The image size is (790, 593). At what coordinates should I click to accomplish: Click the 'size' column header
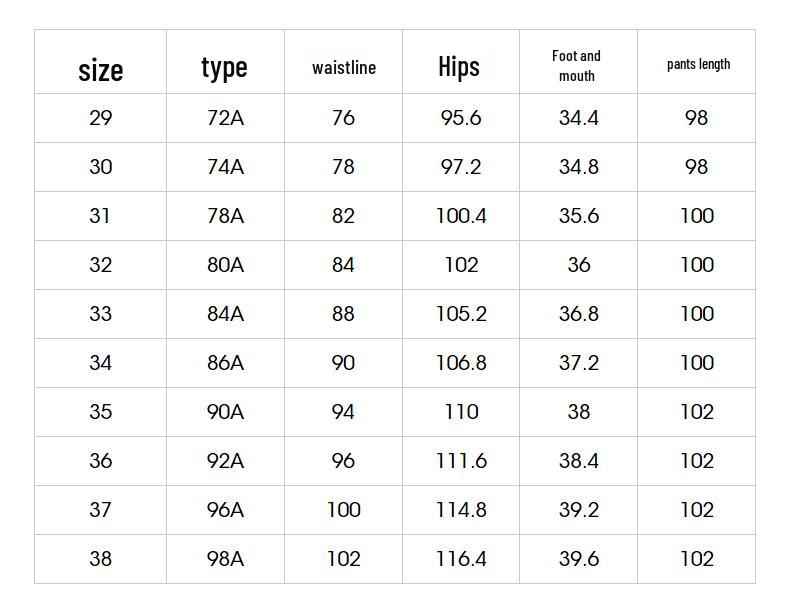coord(100,69)
